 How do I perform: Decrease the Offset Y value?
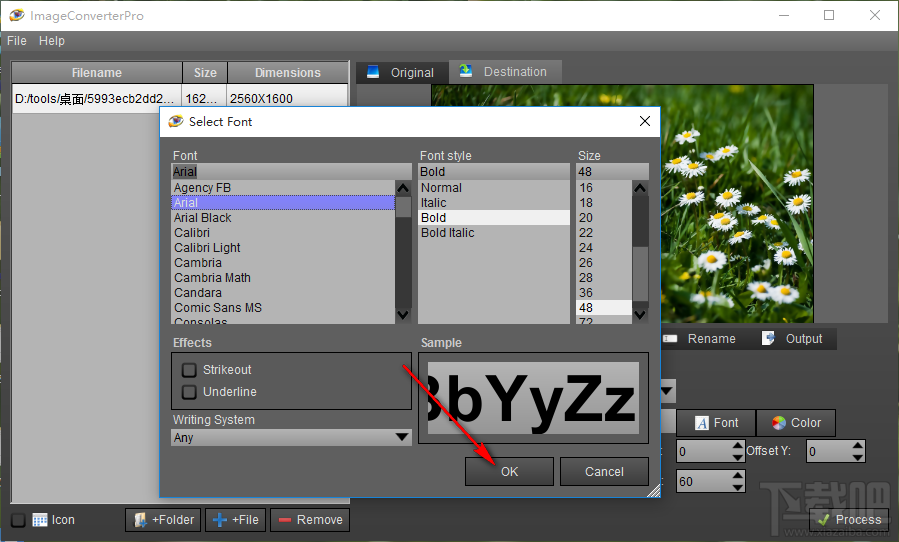click(858, 457)
